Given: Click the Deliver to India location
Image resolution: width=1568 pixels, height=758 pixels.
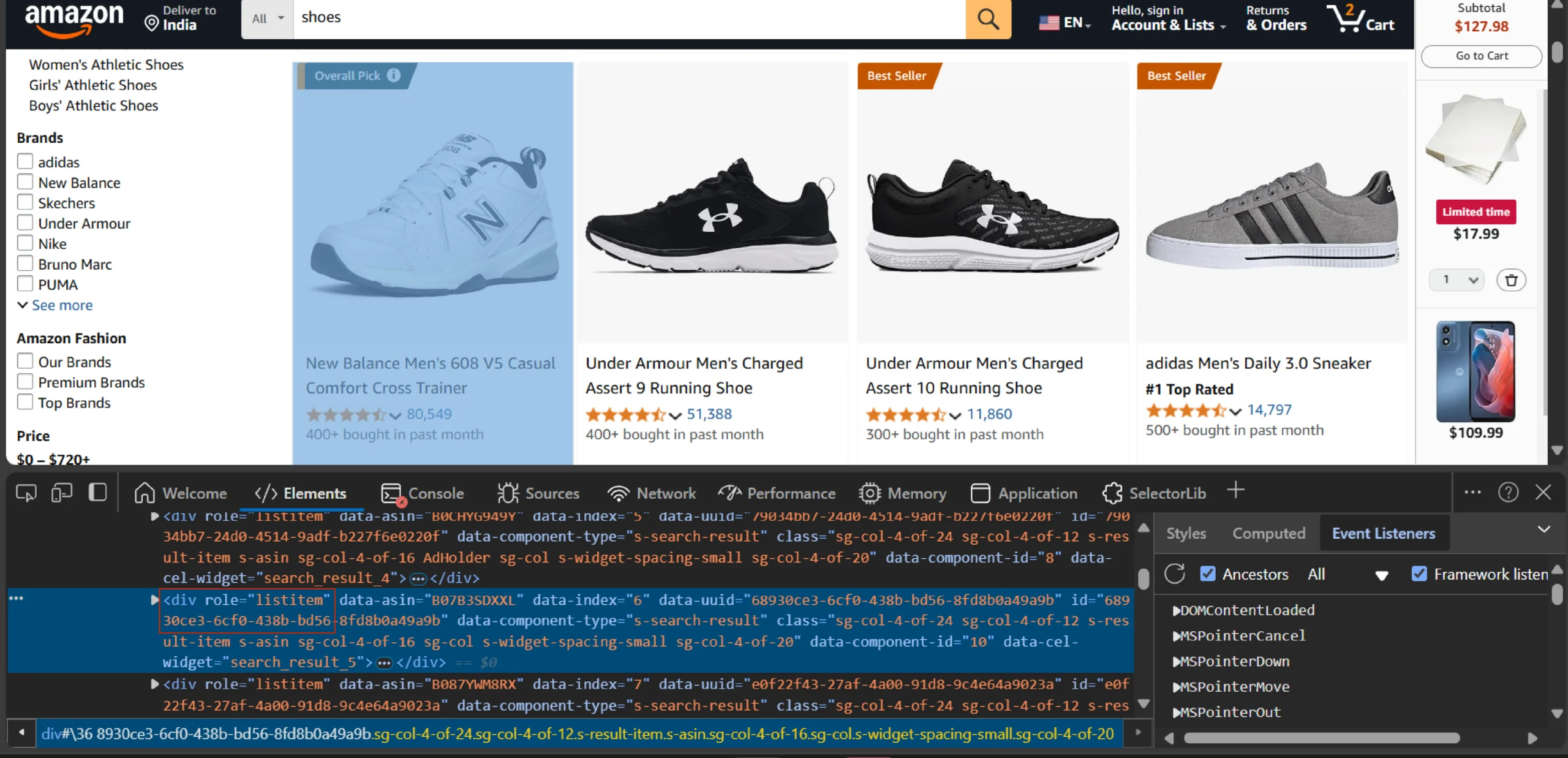Looking at the screenshot, I should coord(180,18).
